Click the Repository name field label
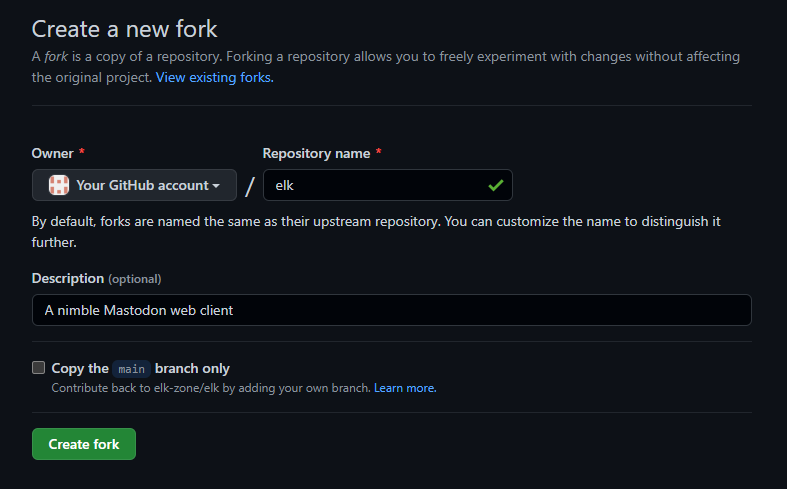 coord(316,153)
